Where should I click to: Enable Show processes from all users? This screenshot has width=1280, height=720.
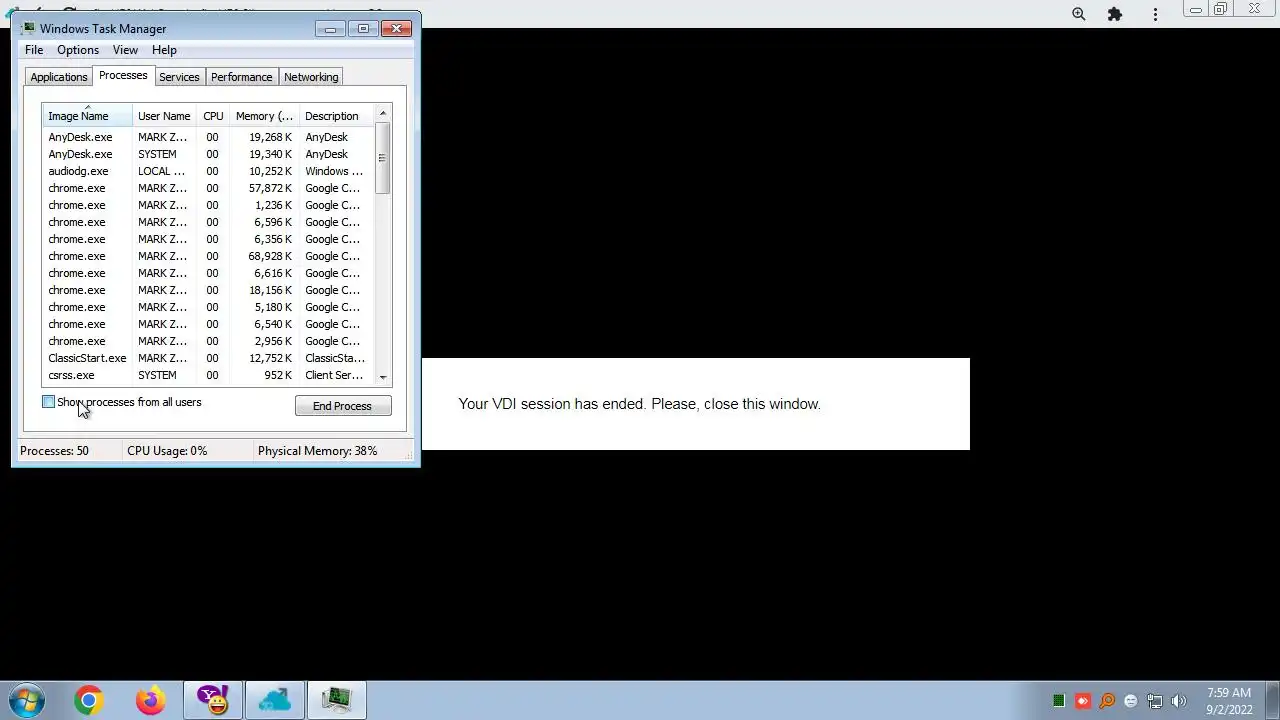click(48, 402)
